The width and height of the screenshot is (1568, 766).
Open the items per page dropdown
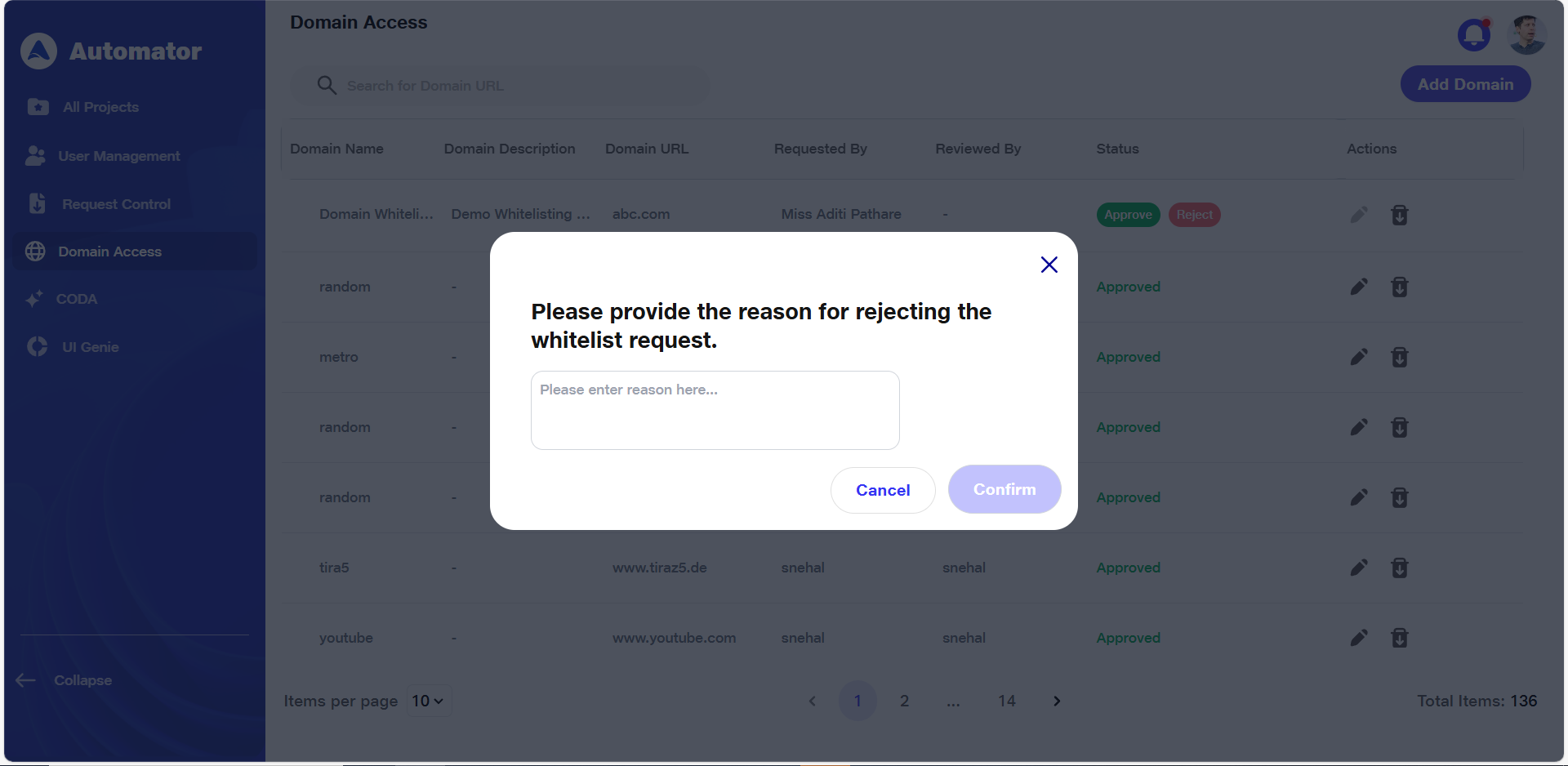pyautogui.click(x=428, y=701)
